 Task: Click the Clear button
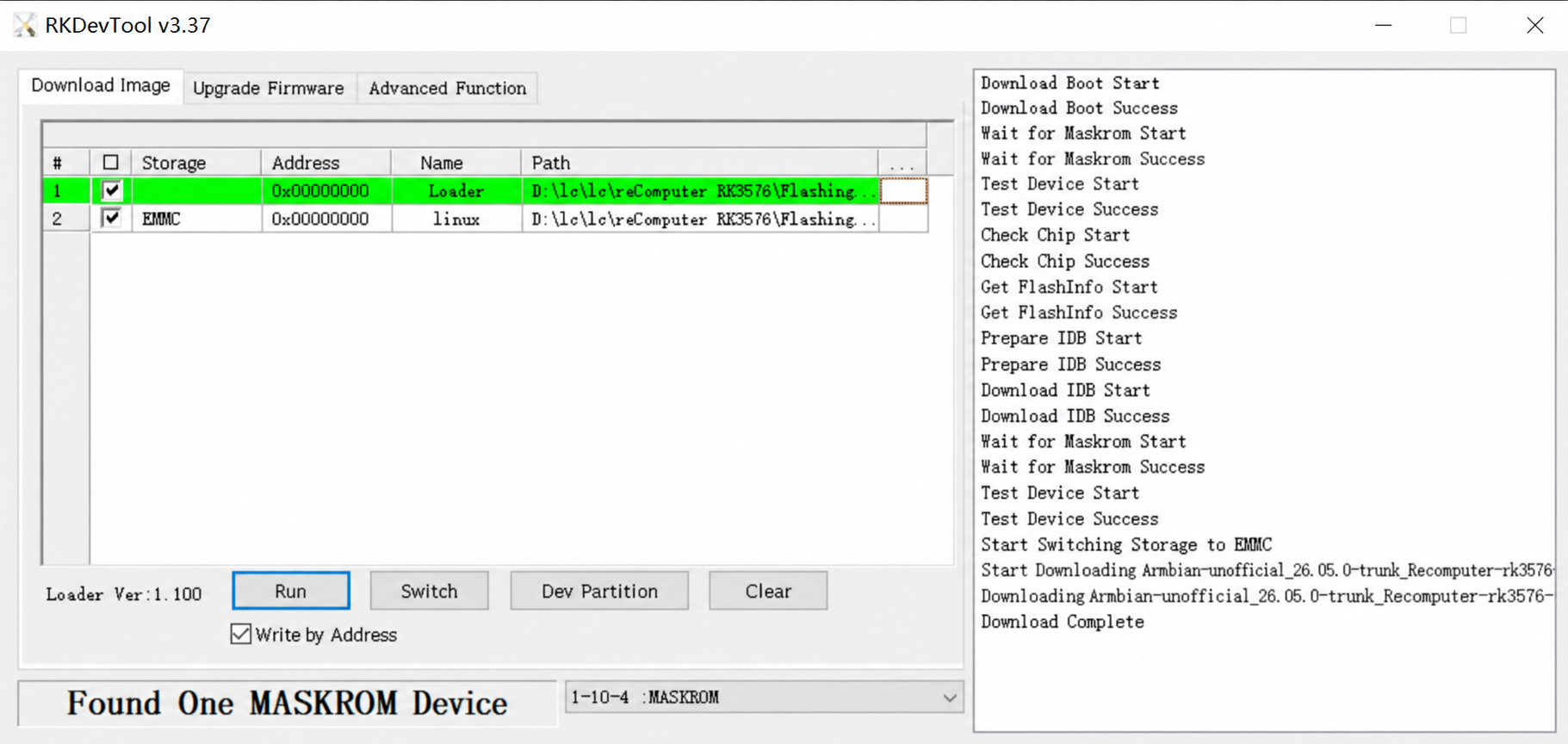tap(768, 591)
